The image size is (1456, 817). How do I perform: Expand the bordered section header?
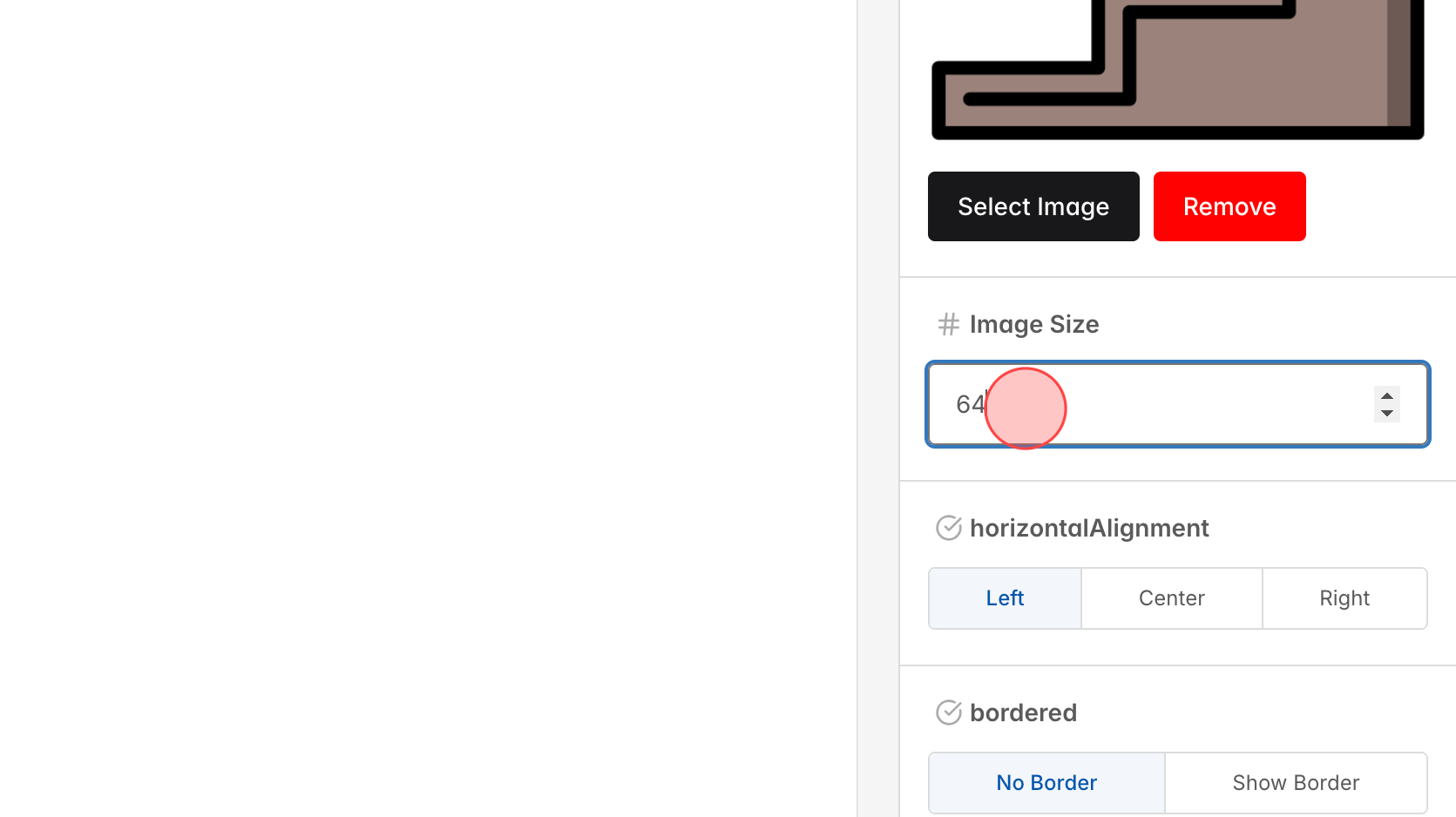tap(1023, 712)
